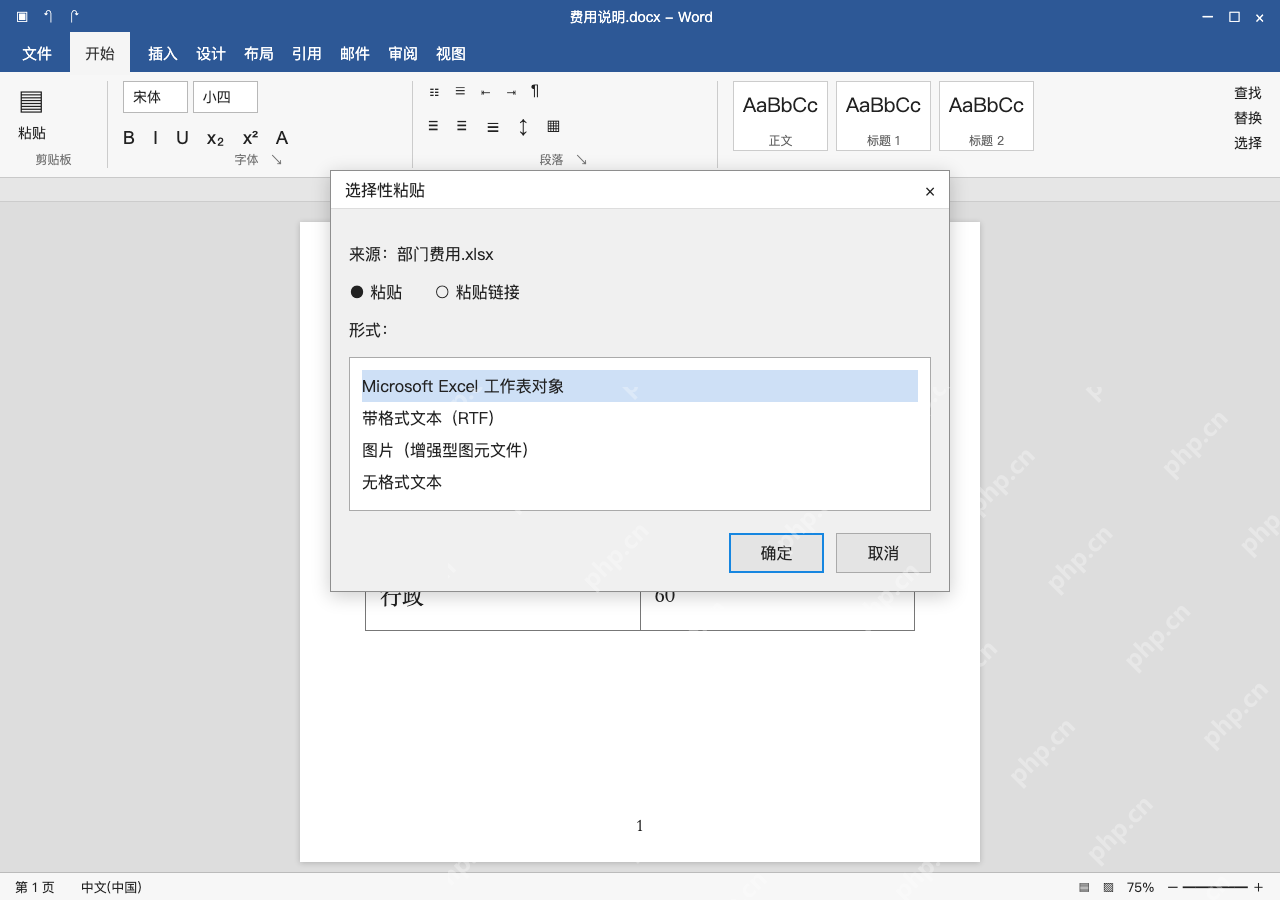1280x900 pixels.
Task: Show paragraph marks
Action: tap(535, 91)
